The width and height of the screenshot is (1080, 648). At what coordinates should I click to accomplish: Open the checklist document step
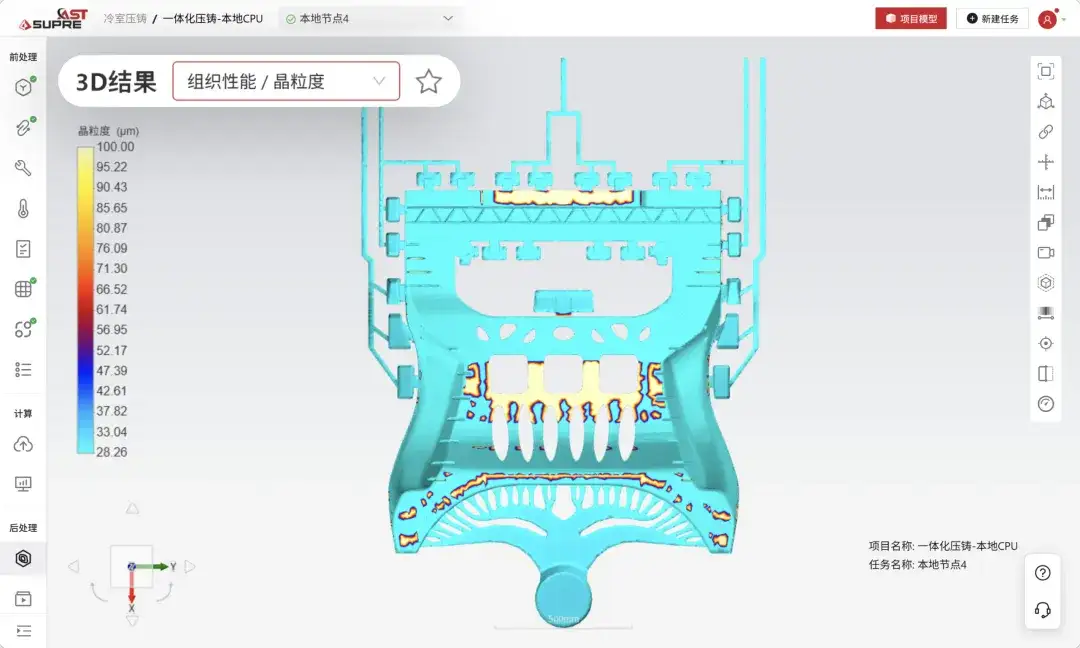click(23, 249)
